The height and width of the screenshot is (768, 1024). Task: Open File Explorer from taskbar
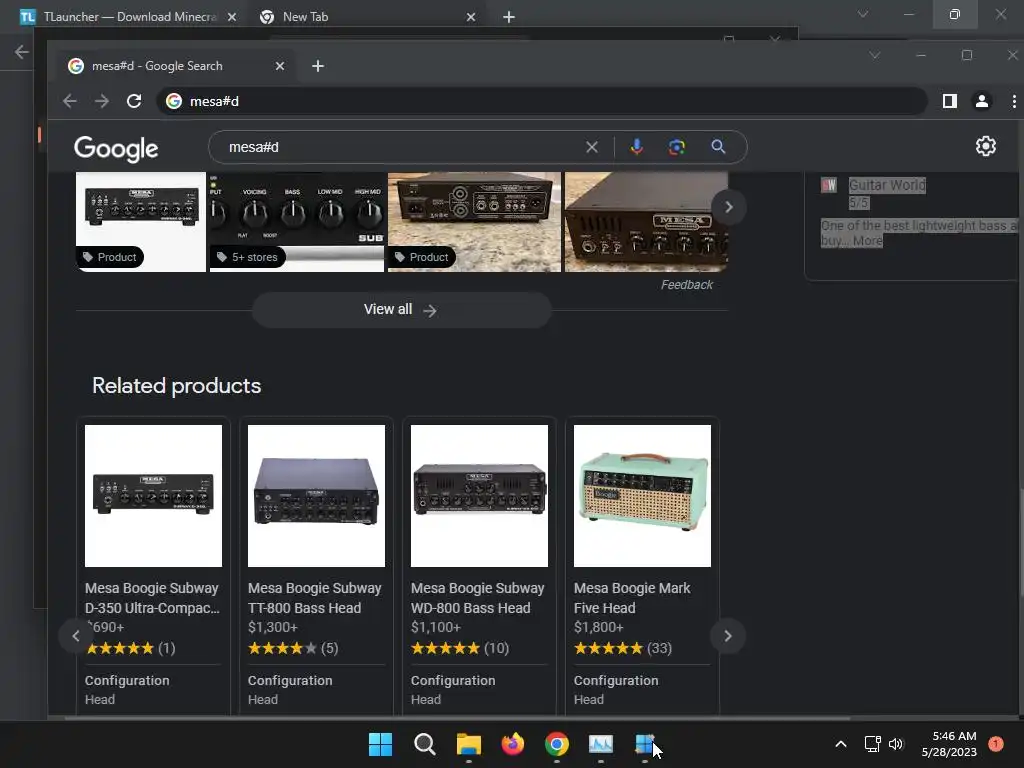[468, 744]
